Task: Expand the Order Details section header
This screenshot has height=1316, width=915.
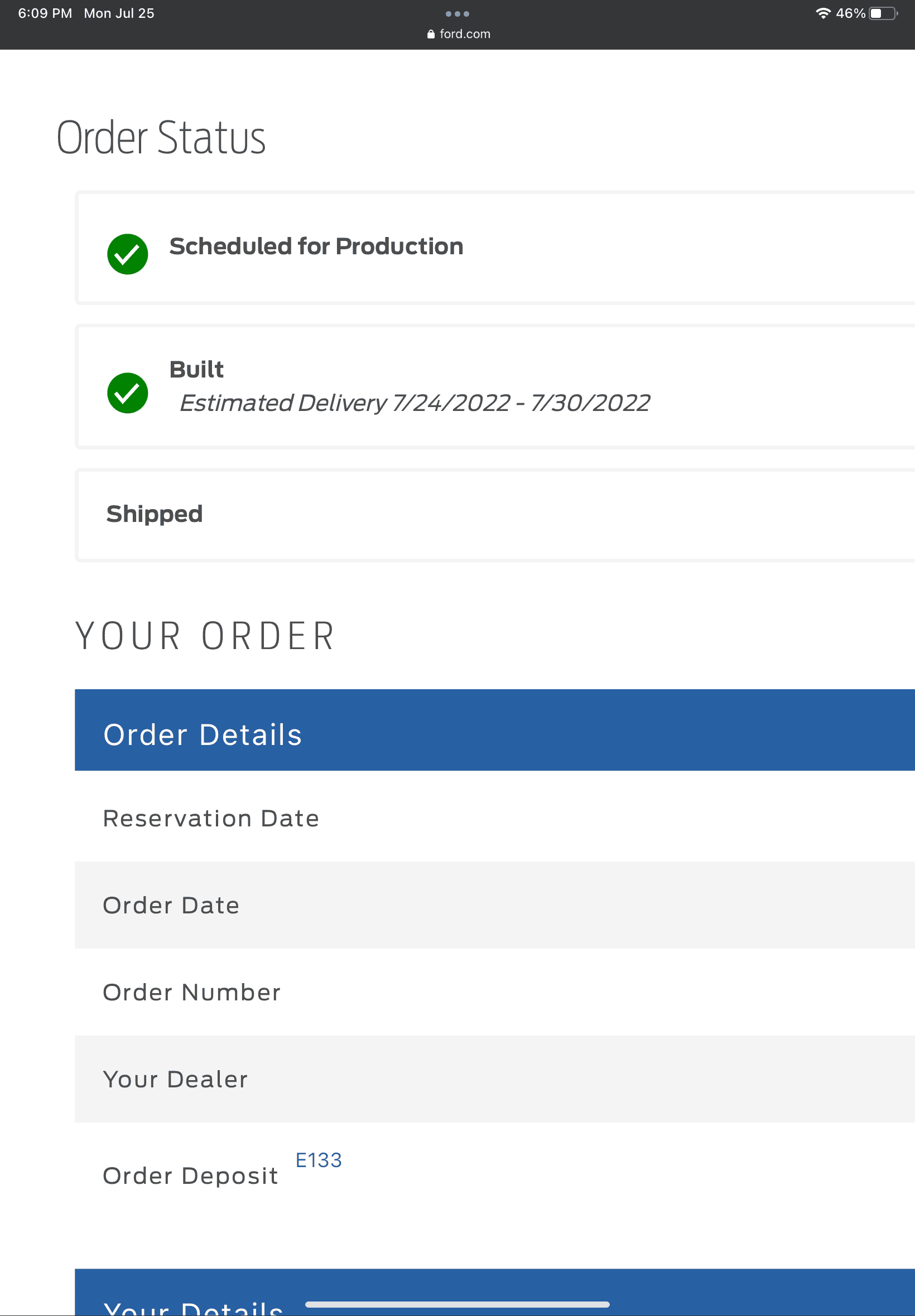Action: point(494,730)
